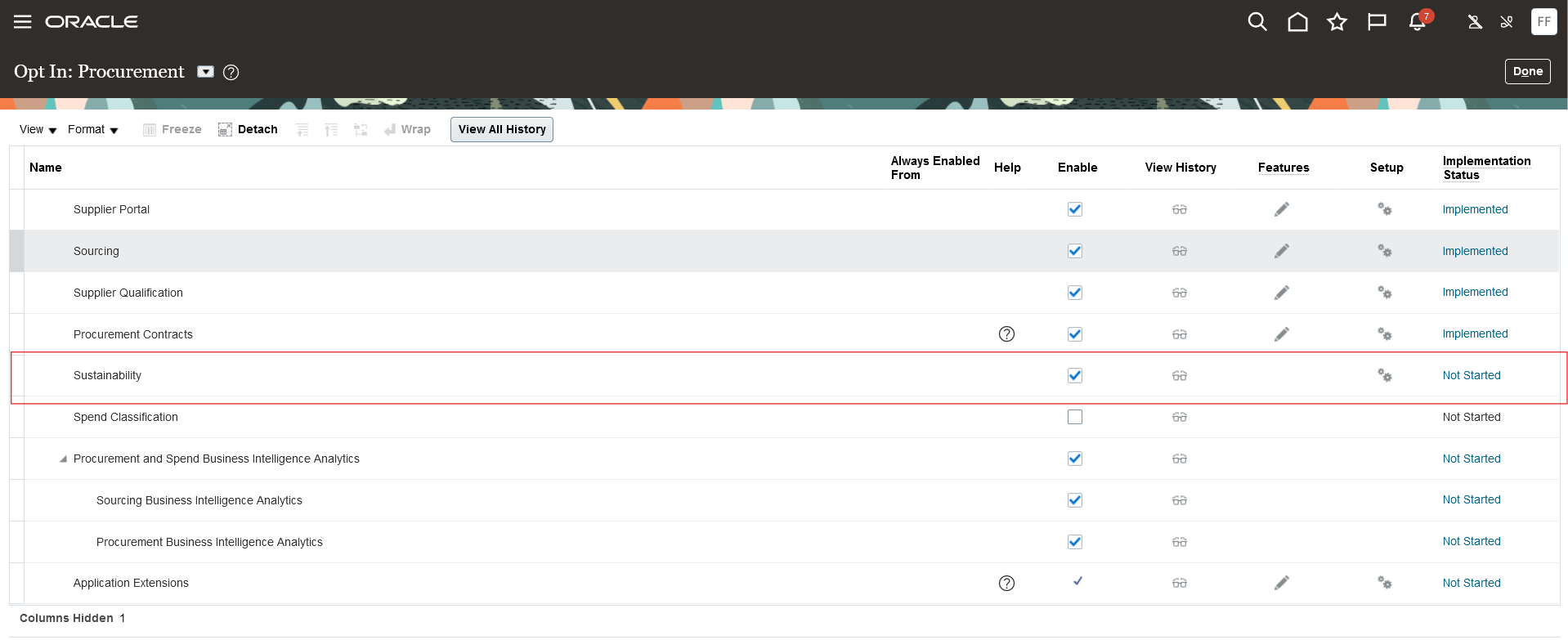The width and height of the screenshot is (1568, 640).
Task: View history glasses icon for Sourcing
Action: 1180,251
